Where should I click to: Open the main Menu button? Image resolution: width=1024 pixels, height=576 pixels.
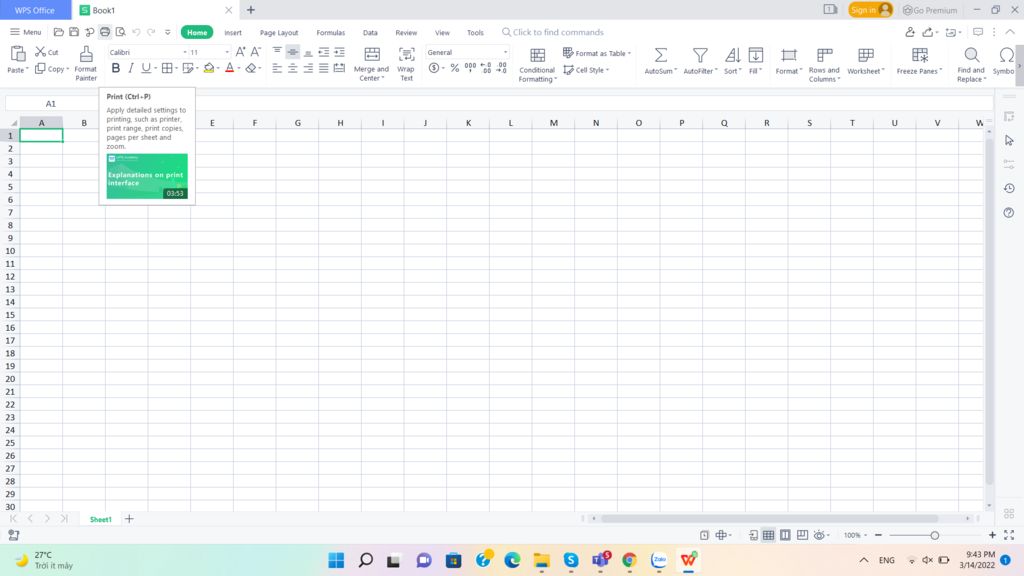coord(25,32)
